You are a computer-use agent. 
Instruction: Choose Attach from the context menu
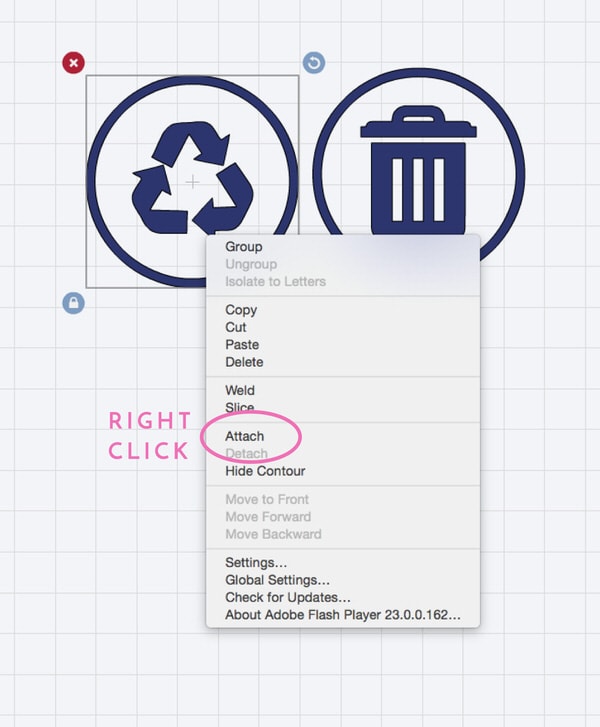pos(245,437)
